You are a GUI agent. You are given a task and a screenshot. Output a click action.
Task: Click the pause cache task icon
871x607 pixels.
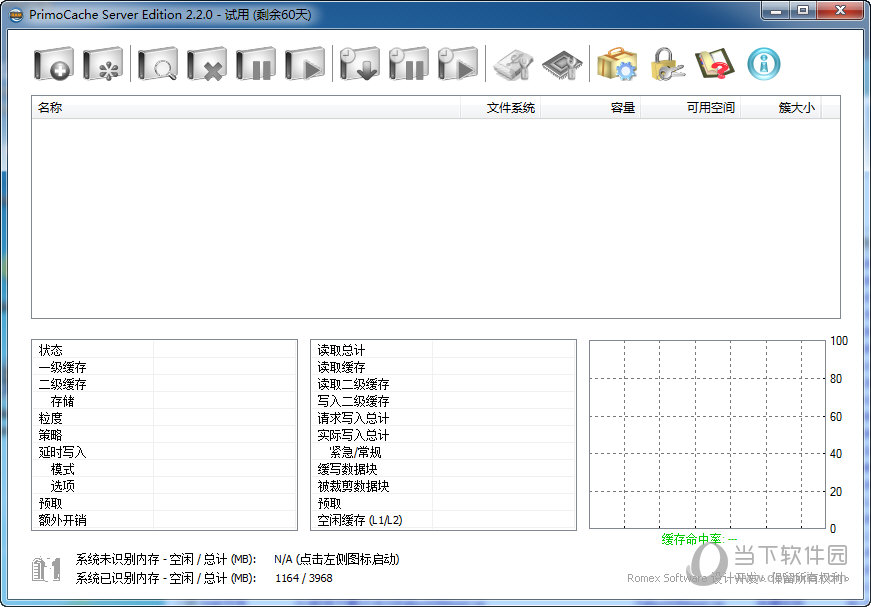coord(256,64)
